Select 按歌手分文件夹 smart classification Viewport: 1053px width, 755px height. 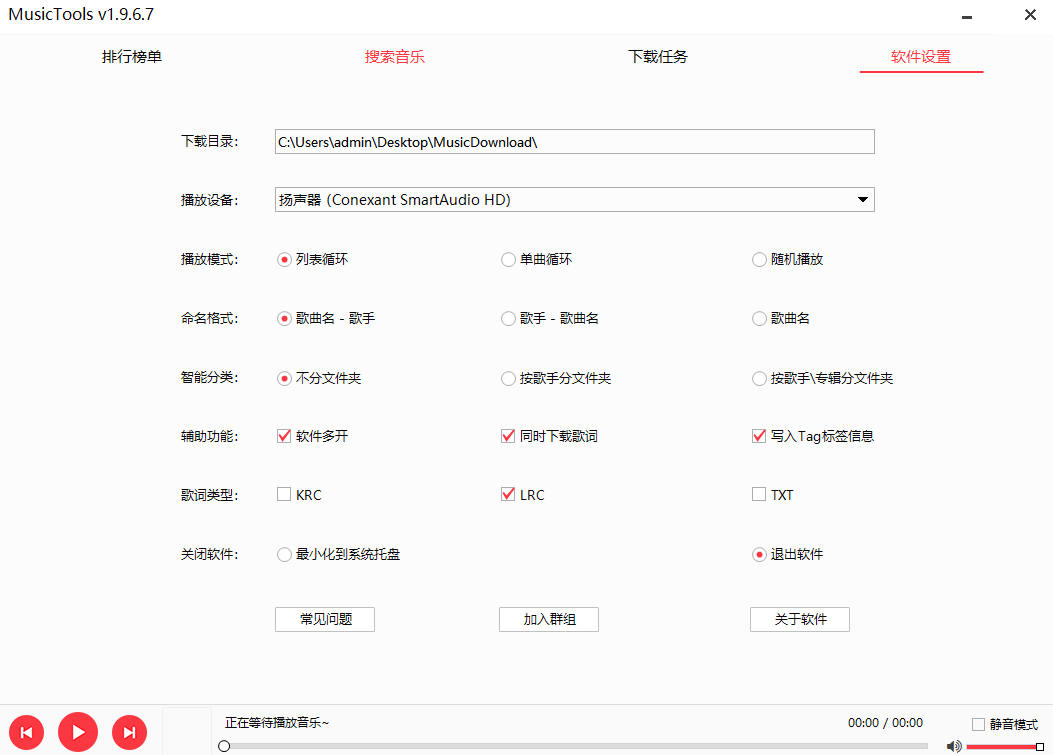tap(508, 378)
